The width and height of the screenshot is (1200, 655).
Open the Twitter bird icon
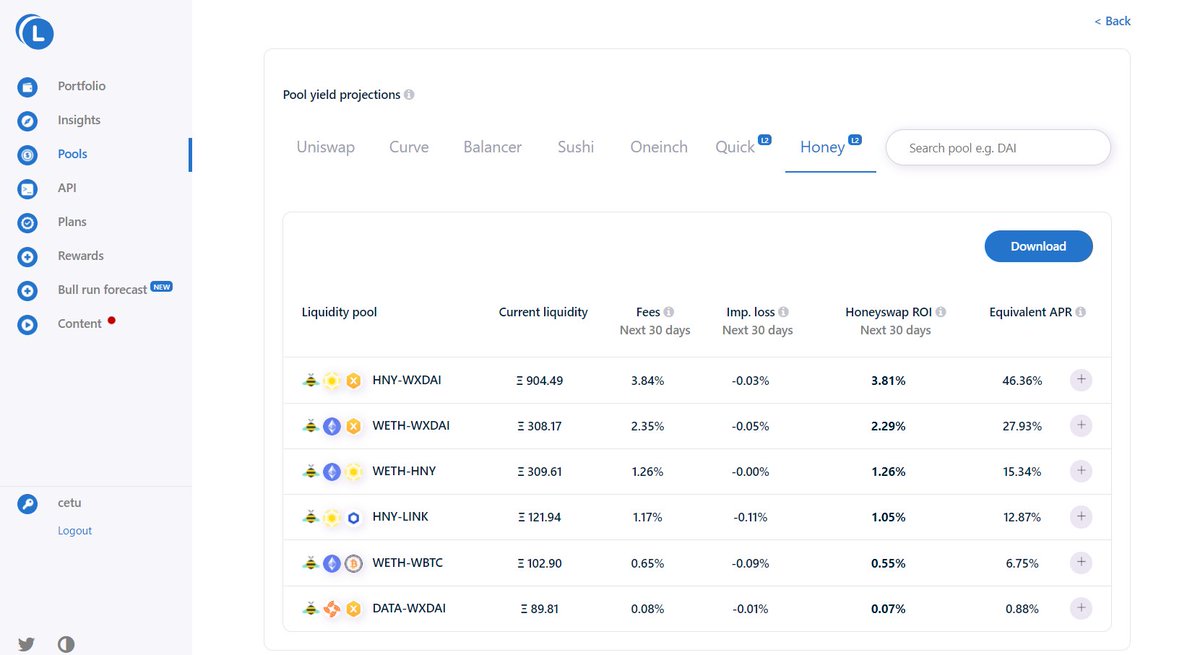(26, 645)
